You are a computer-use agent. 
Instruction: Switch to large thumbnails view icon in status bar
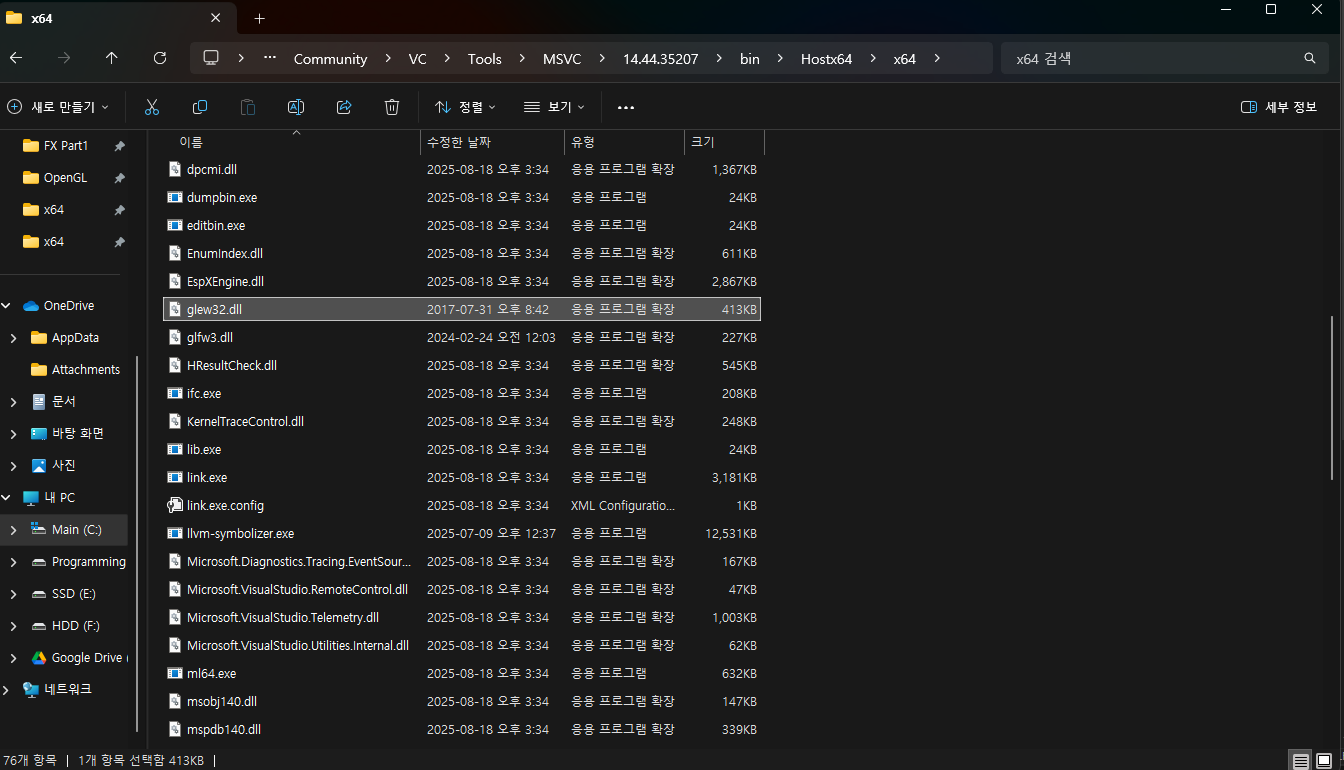(1324, 761)
